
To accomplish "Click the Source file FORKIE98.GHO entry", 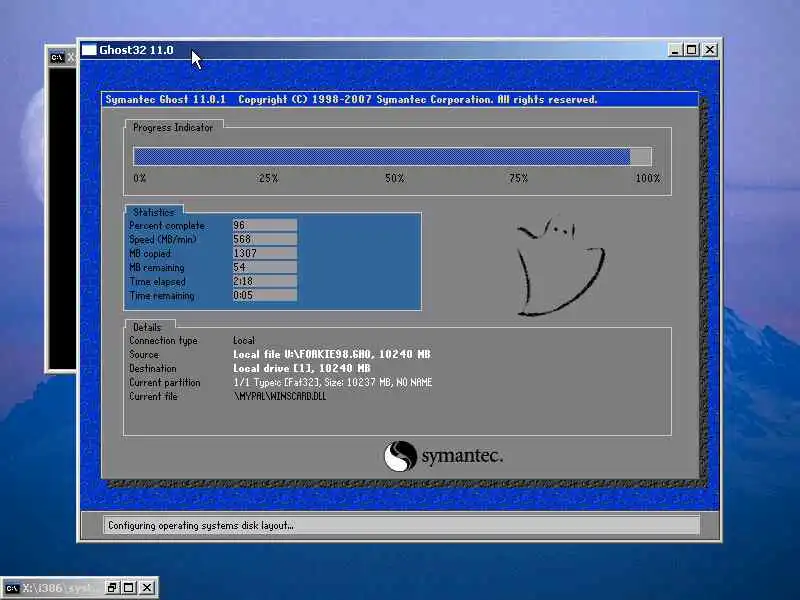I will [x=332, y=354].
